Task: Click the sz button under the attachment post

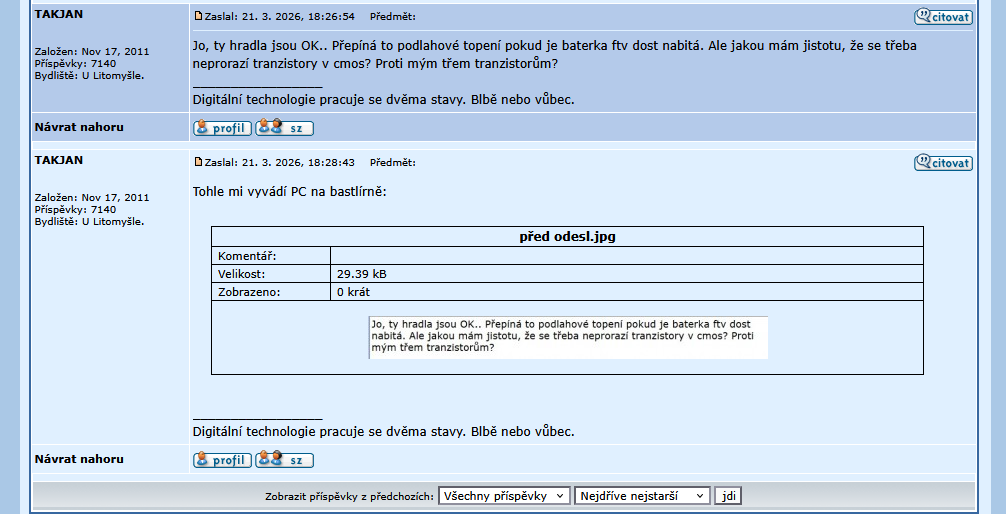Action: click(x=284, y=460)
